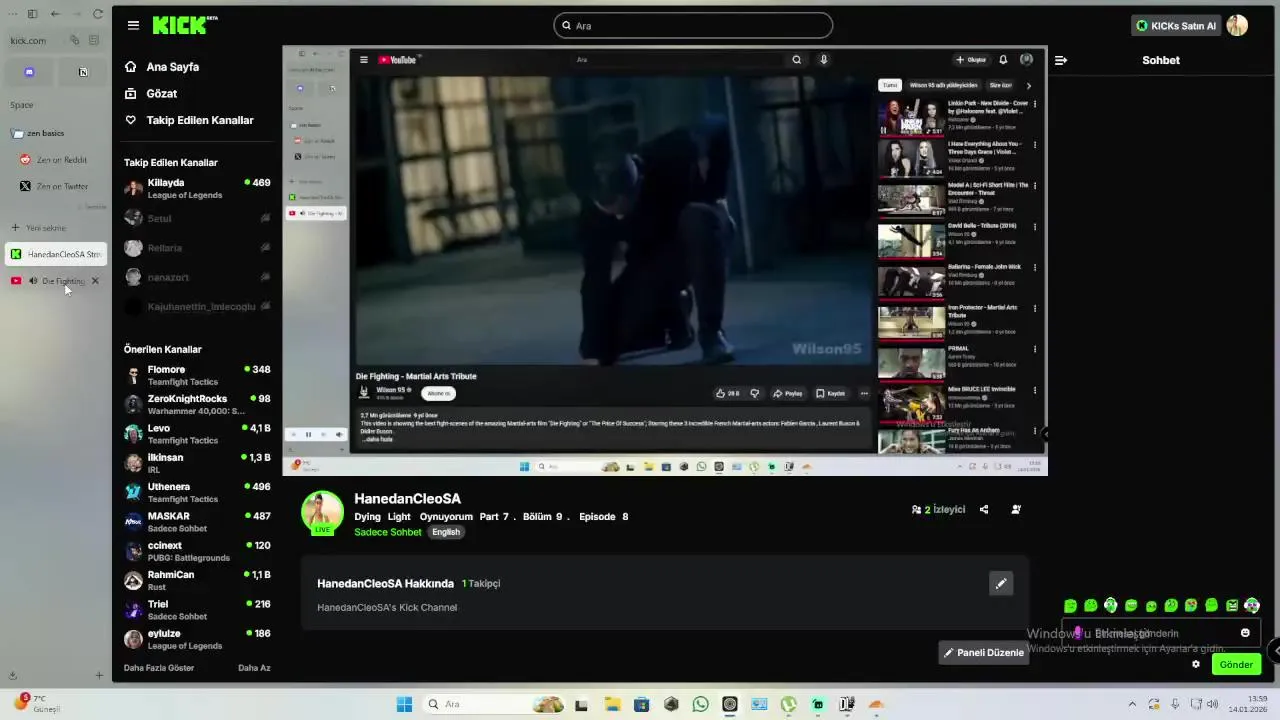The width and height of the screenshot is (1280, 720).
Task: Open the Windows Start menu
Action: pyautogui.click(x=404, y=704)
